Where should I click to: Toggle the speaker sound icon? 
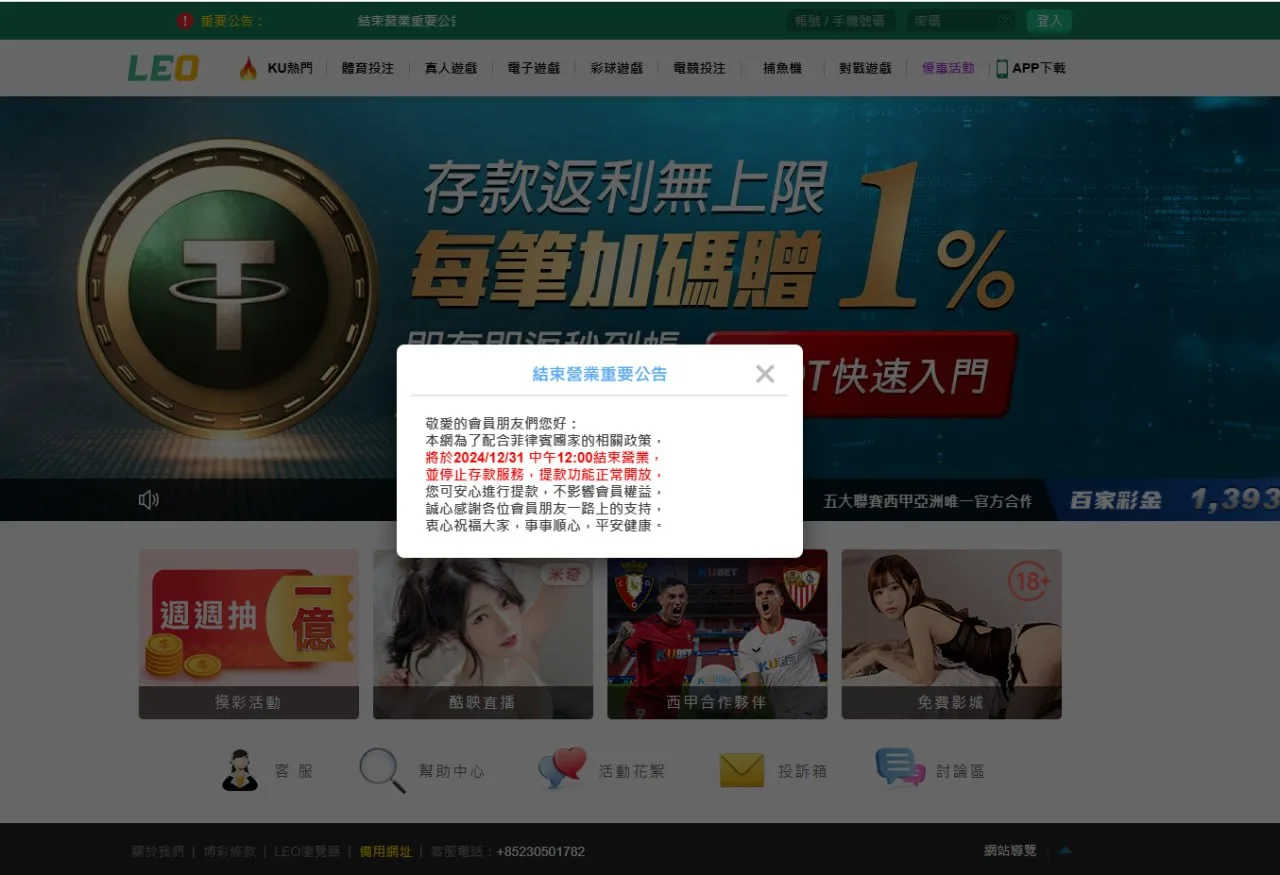pos(149,500)
